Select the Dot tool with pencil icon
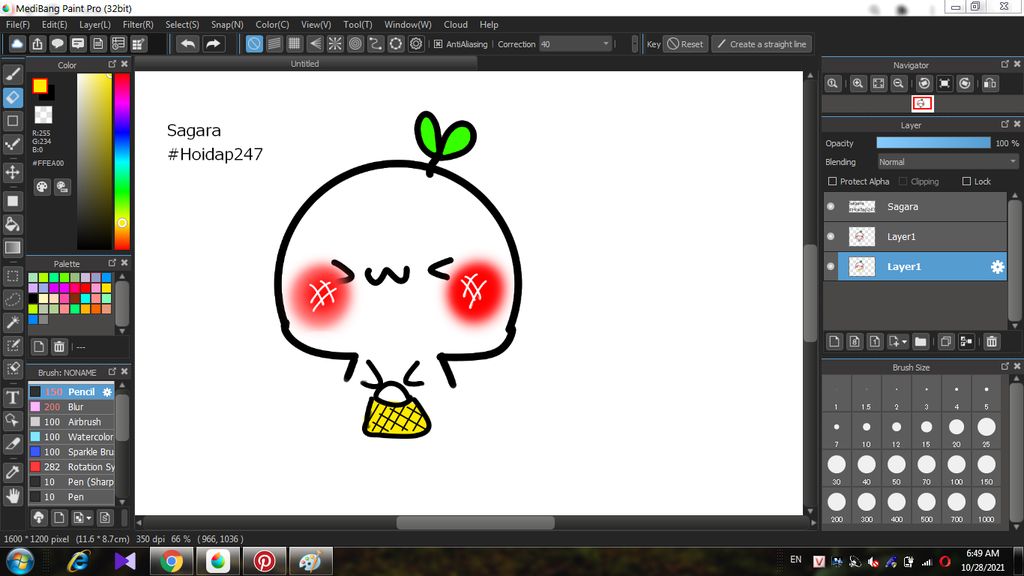This screenshot has width=1024, height=576. click(12, 144)
